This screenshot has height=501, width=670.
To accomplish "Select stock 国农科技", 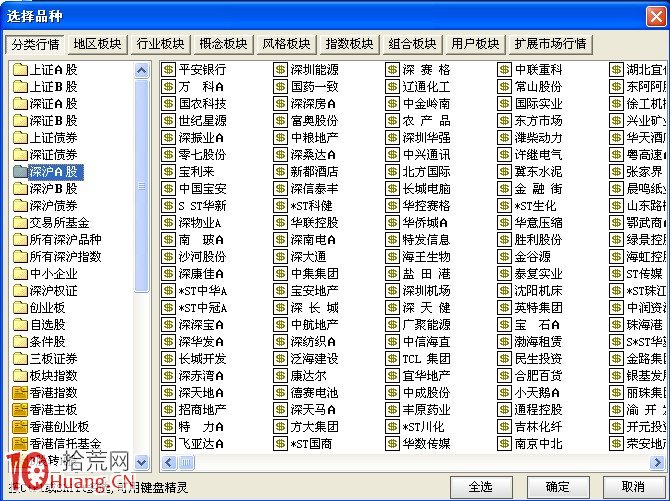I will click(x=202, y=104).
